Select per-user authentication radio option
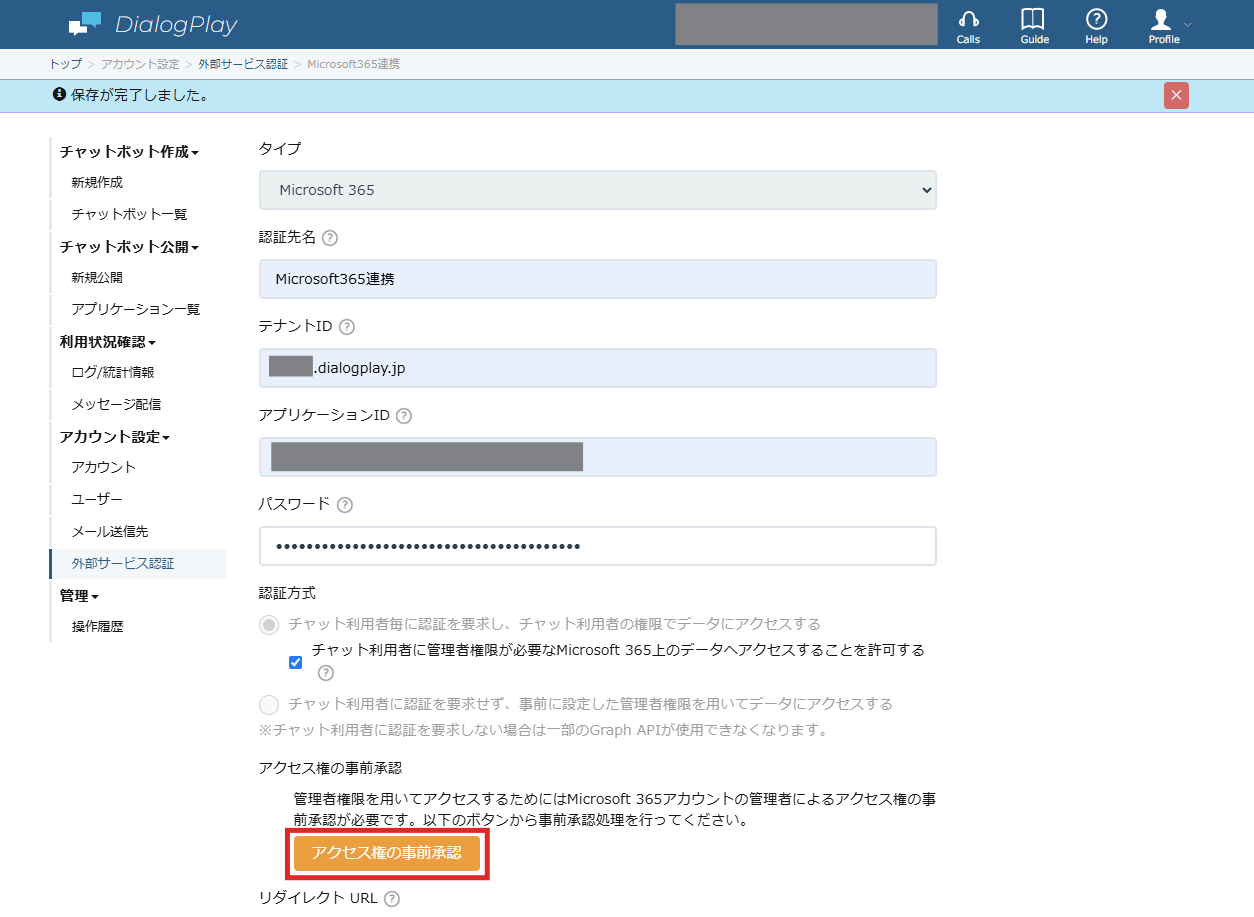The image size is (1254, 917). click(269, 625)
